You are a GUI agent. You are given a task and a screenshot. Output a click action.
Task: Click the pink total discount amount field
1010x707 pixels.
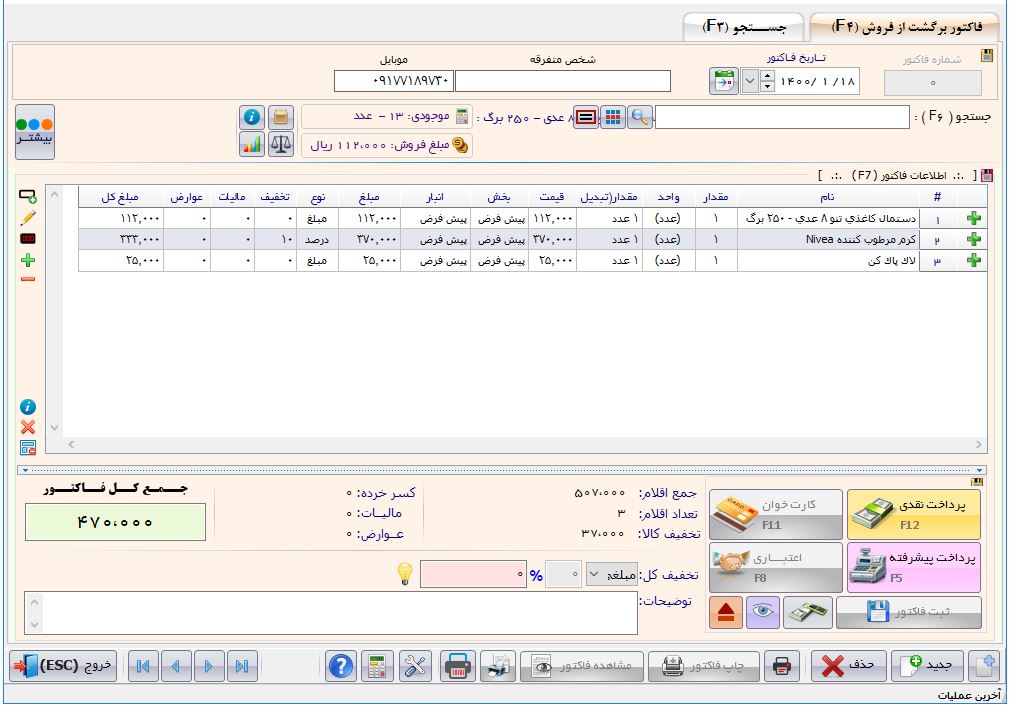point(474,575)
